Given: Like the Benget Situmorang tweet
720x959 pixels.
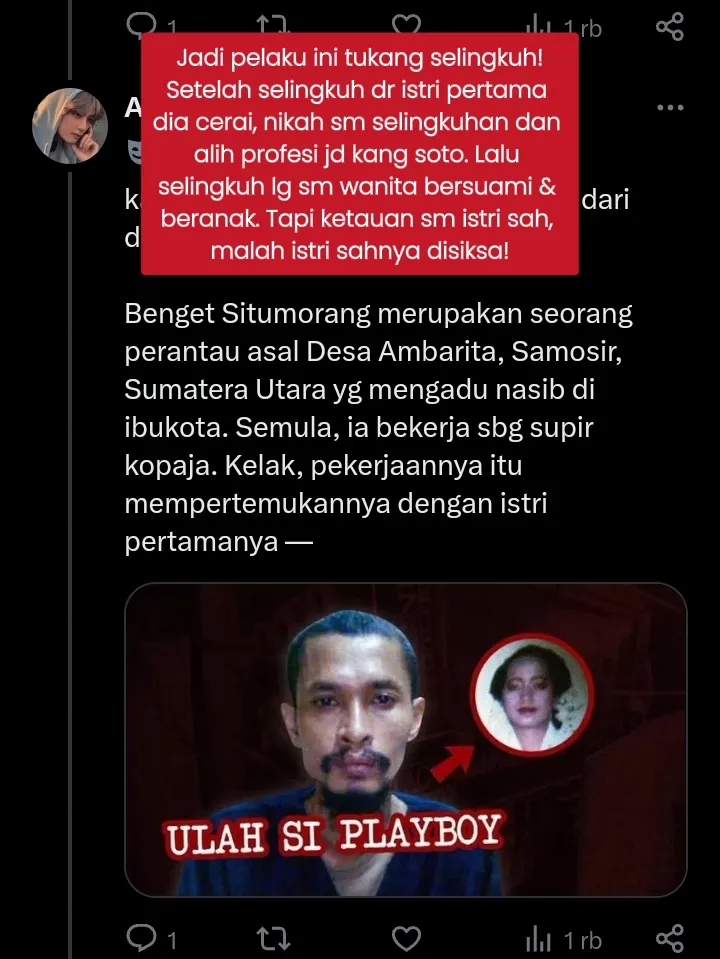Looking at the screenshot, I should (x=406, y=939).
